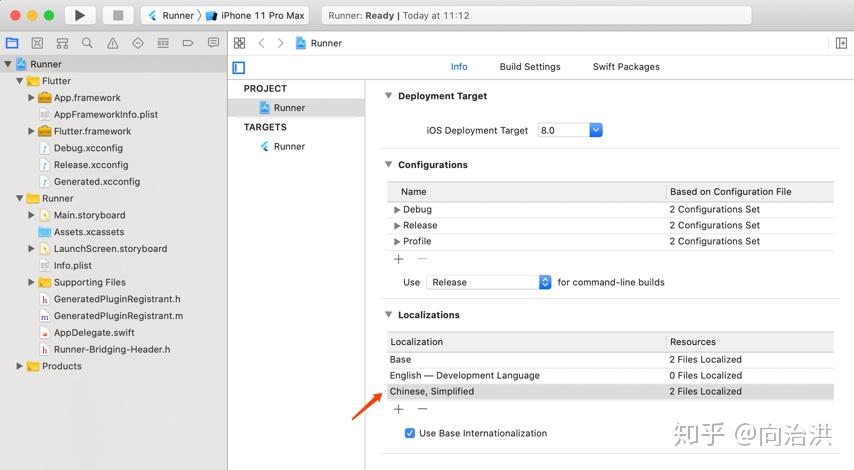854x470 pixels.
Task: Switch to the Swift Packages tab
Action: pyautogui.click(x=626, y=66)
